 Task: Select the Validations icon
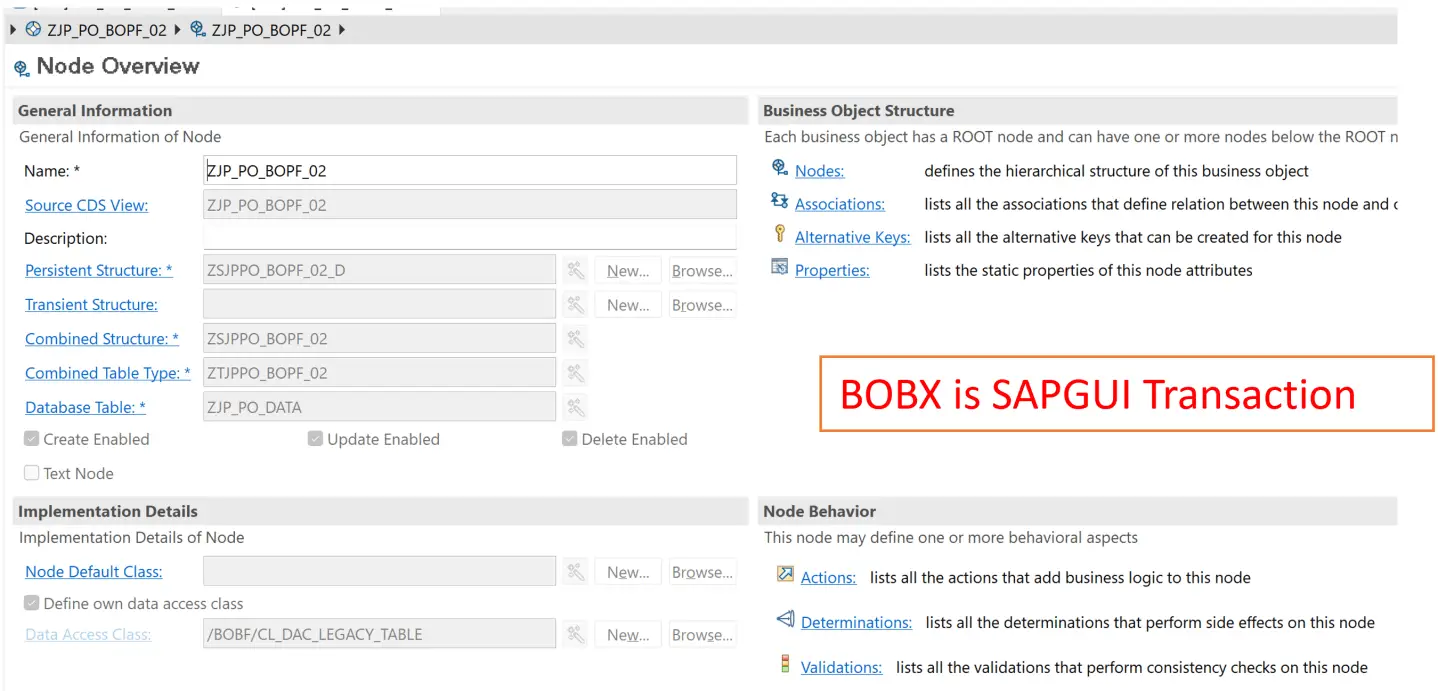[783, 666]
